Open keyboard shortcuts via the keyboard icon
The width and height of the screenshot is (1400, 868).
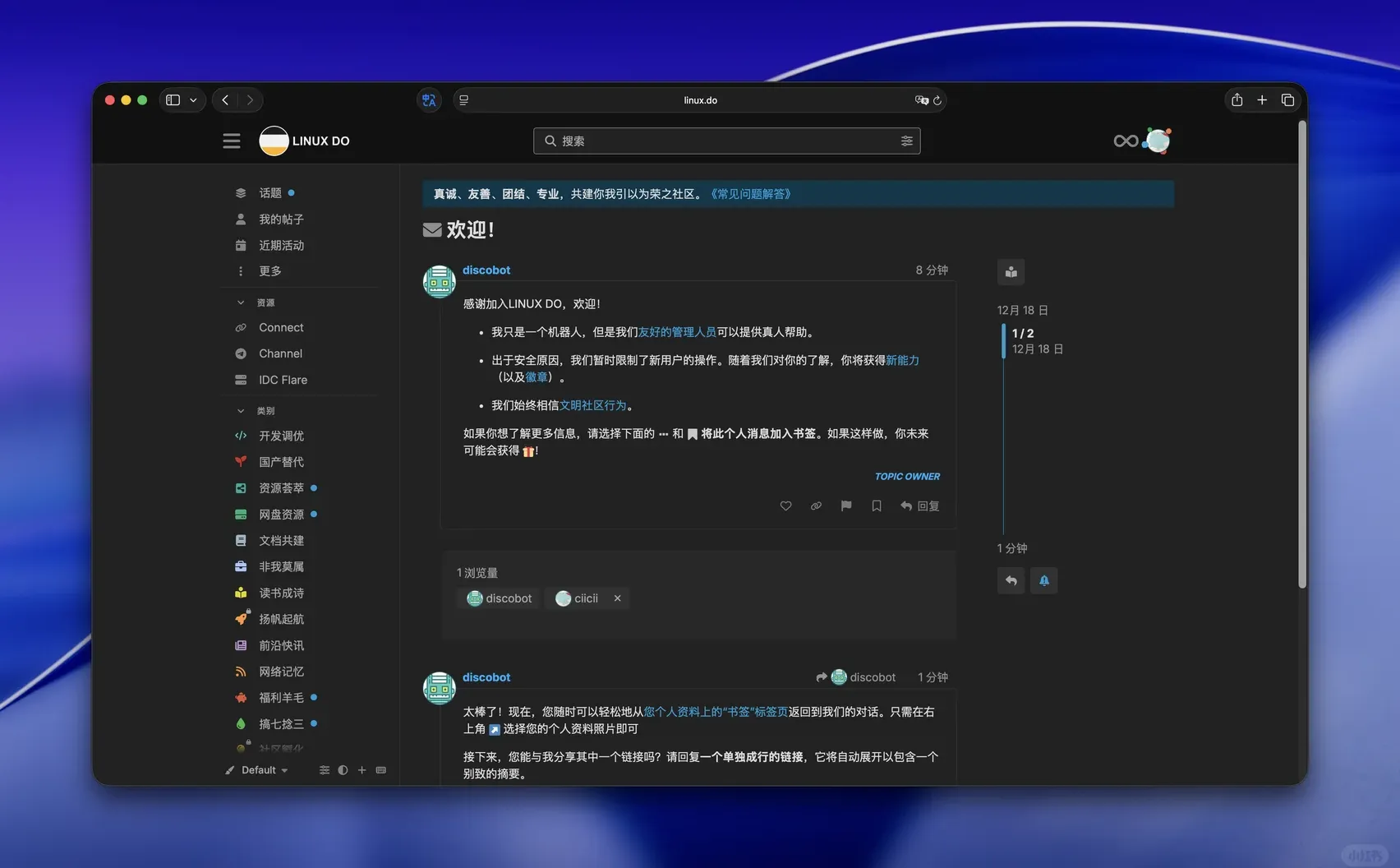click(x=380, y=769)
